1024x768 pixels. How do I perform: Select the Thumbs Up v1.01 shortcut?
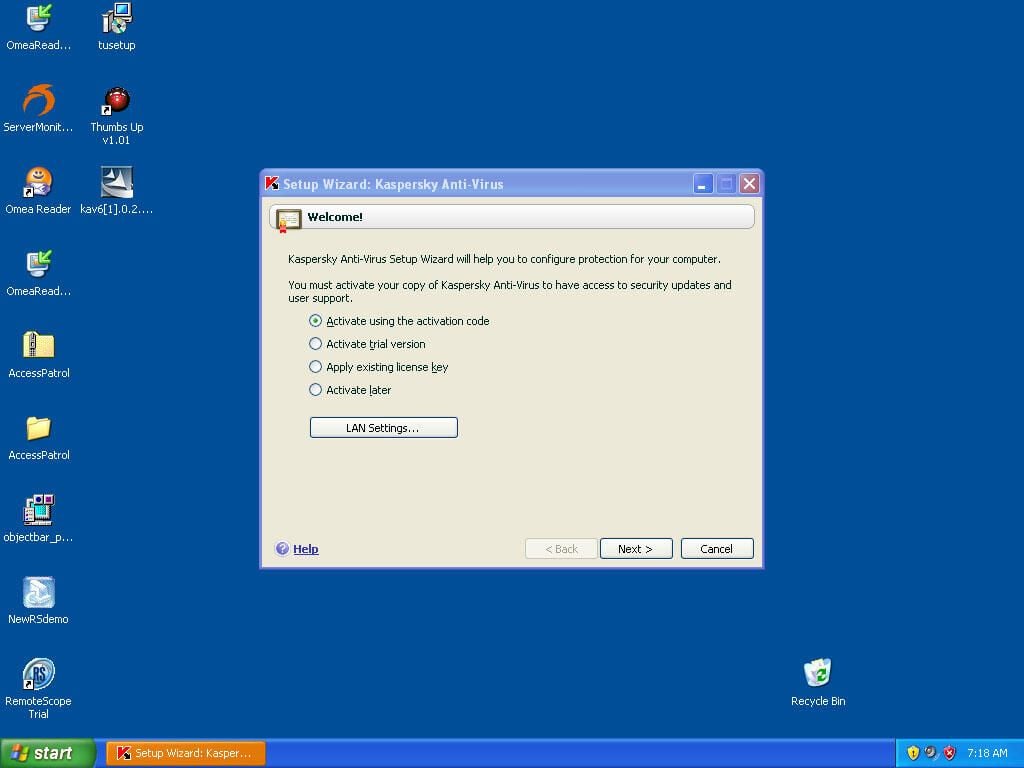[x=116, y=101]
